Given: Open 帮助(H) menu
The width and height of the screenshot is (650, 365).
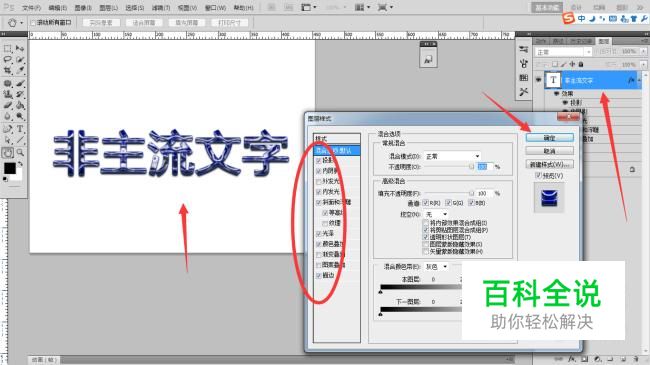Looking at the screenshot, I should point(243,7).
